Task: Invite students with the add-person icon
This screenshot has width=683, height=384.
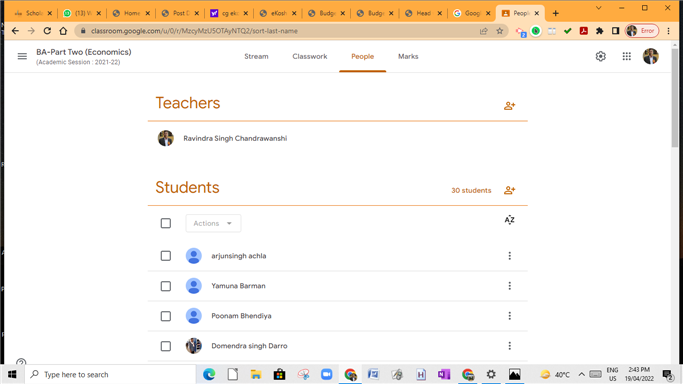Action: pyautogui.click(x=509, y=190)
